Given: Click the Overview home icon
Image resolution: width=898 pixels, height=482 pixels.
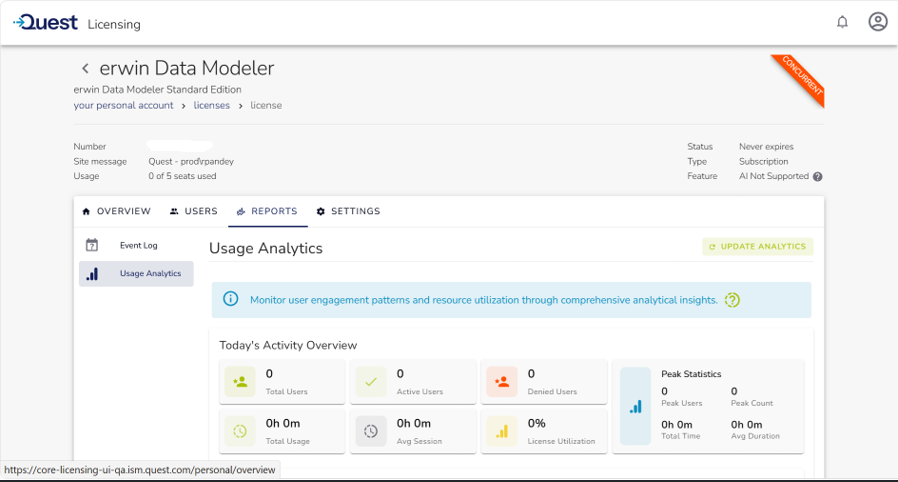Looking at the screenshot, I should [86, 211].
